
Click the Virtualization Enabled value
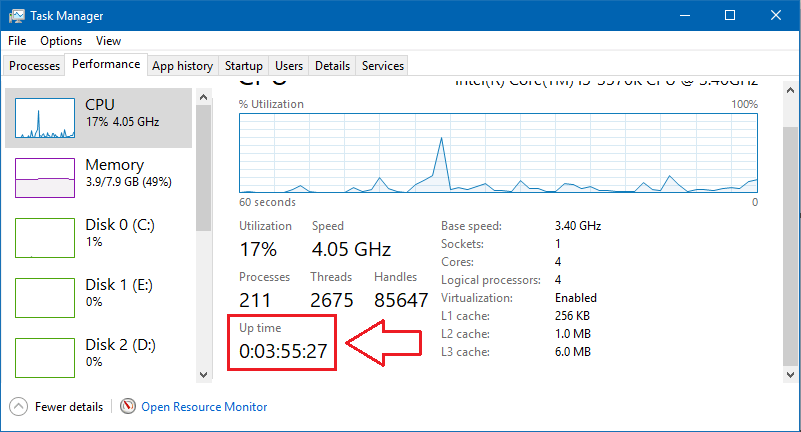point(576,298)
